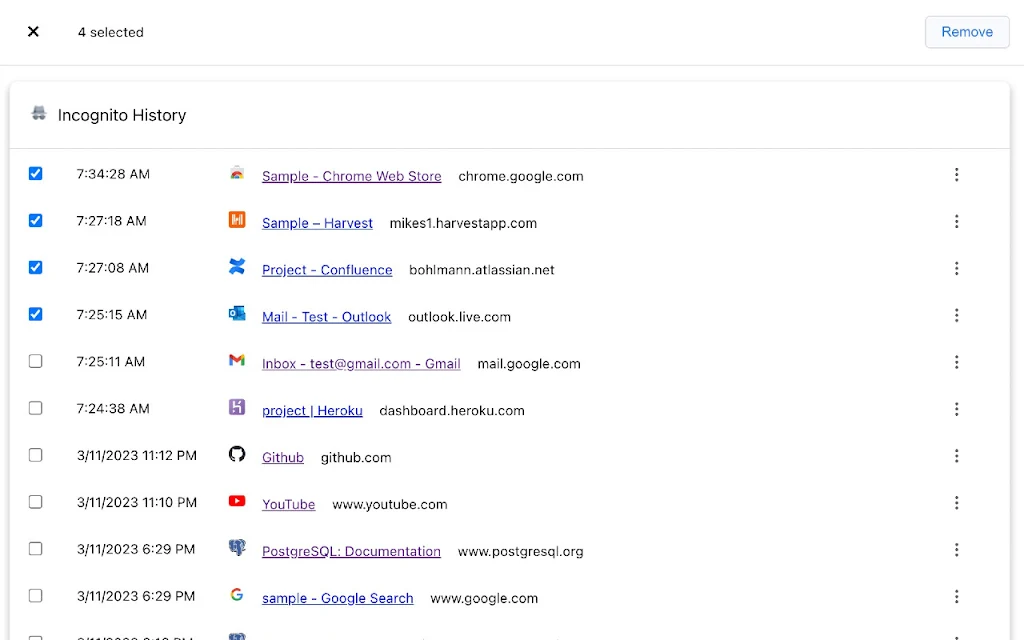Screen dimensions: 1024x640
Task: Open the Project - Confluence link
Action: click(327, 270)
